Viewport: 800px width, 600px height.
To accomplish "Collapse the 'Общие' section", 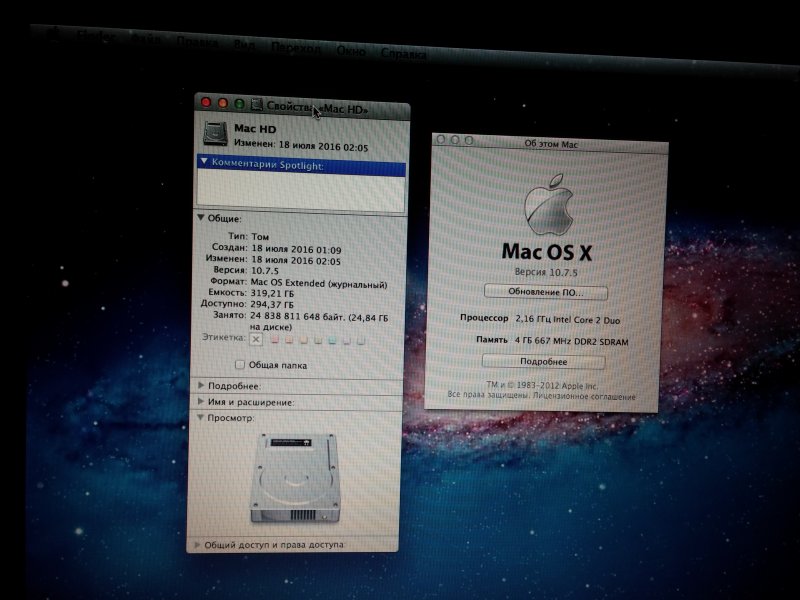I will coord(200,217).
